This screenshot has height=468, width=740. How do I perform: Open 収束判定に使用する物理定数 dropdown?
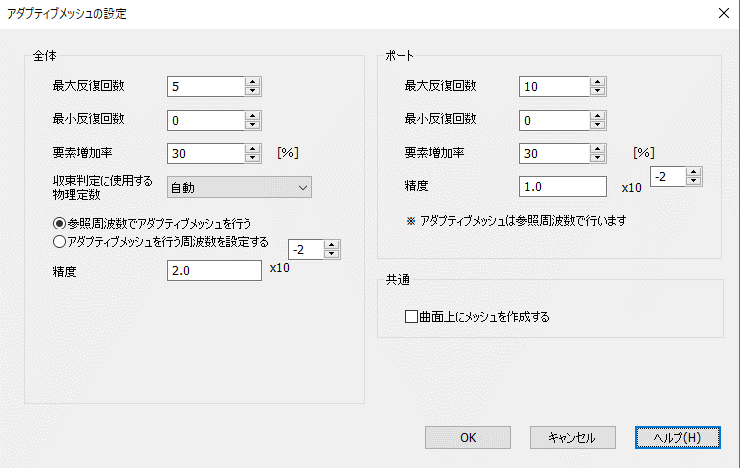[240, 187]
